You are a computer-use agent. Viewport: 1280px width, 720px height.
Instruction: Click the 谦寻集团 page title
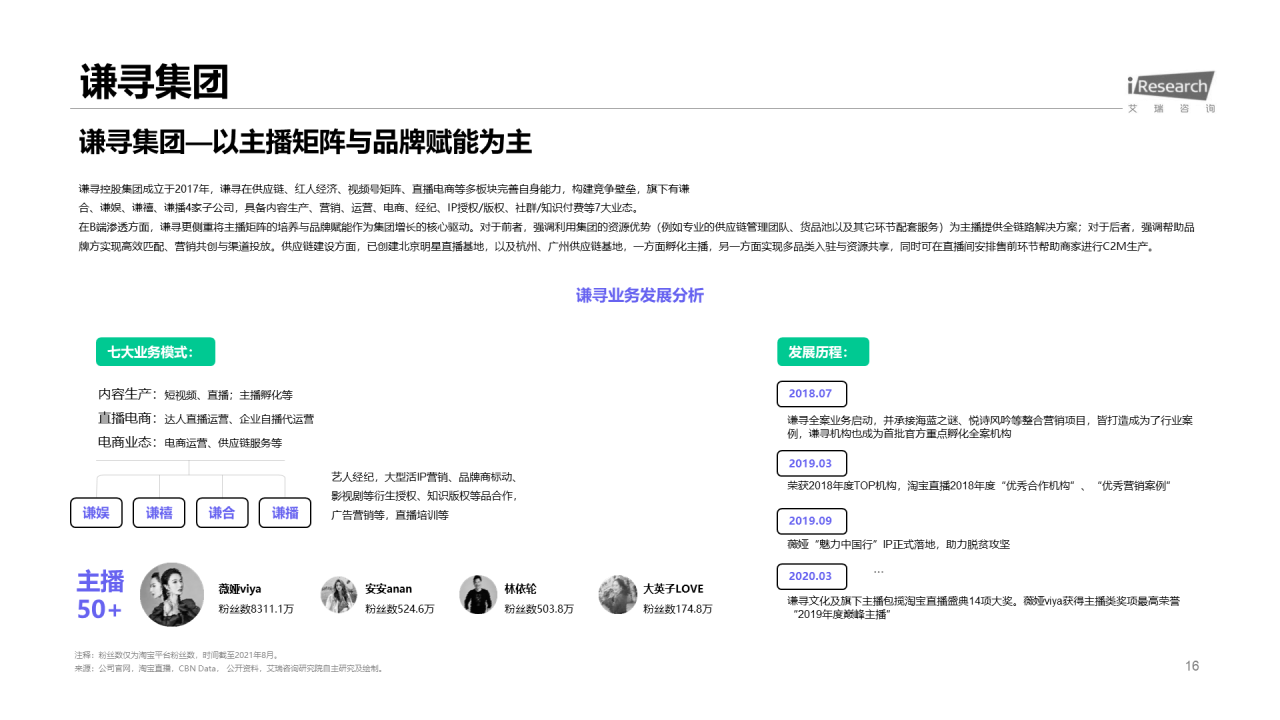(154, 82)
